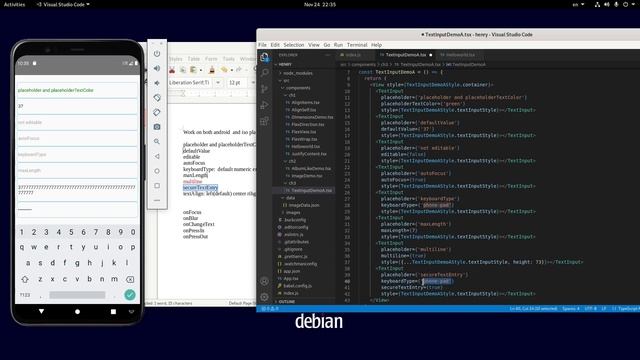The width and height of the screenshot is (640, 360).
Task: Click emulator toolbar overview square icon
Action: pos(157,186)
